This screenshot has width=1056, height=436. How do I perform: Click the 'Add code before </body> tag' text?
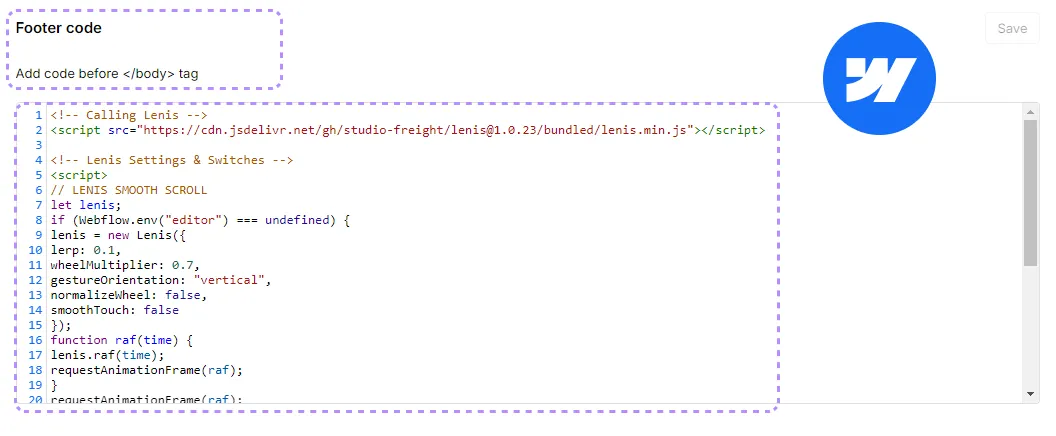tap(107, 73)
